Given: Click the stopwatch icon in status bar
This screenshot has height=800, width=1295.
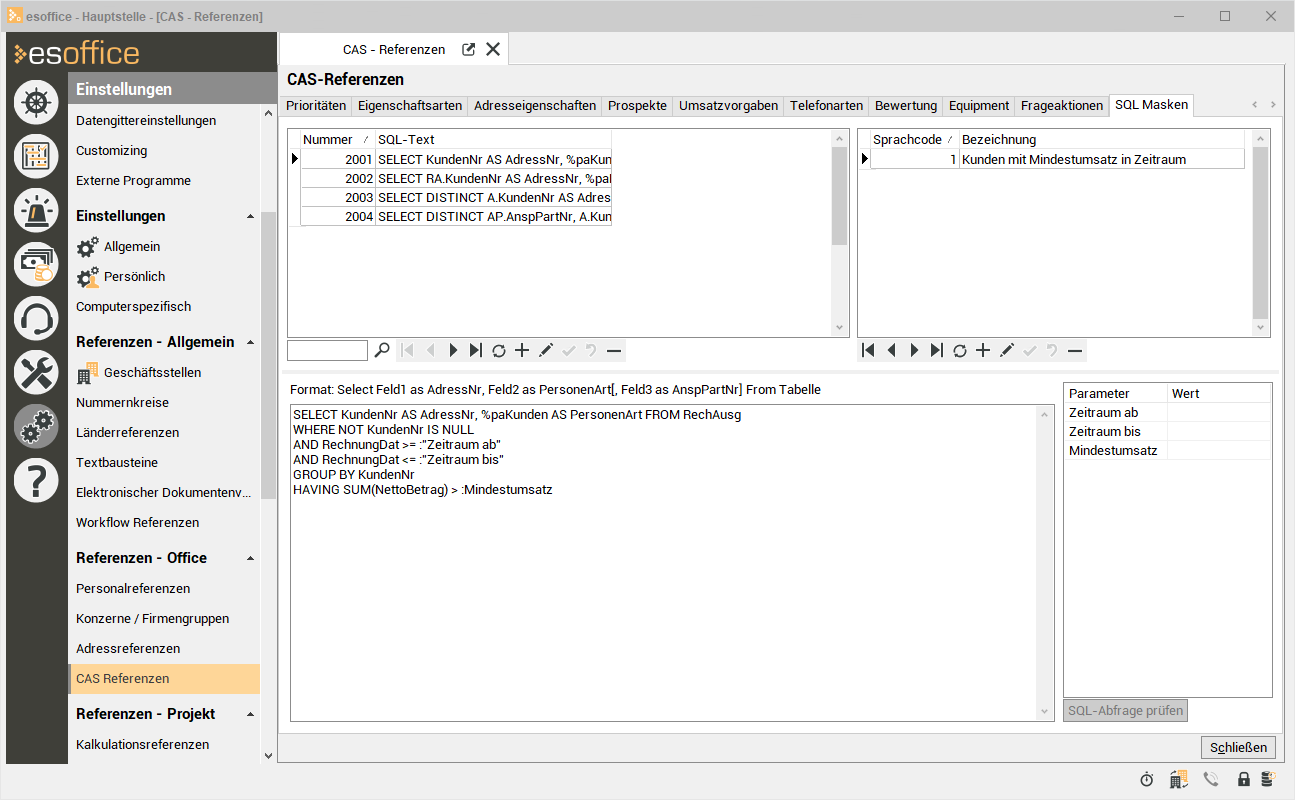Looking at the screenshot, I should tap(1146, 779).
